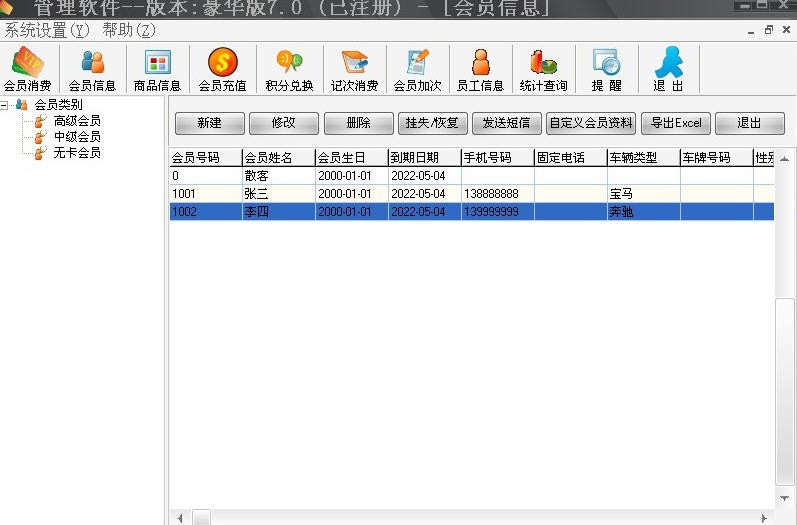Click the 新建 button
Viewport: 797px width, 525px height.
point(209,123)
